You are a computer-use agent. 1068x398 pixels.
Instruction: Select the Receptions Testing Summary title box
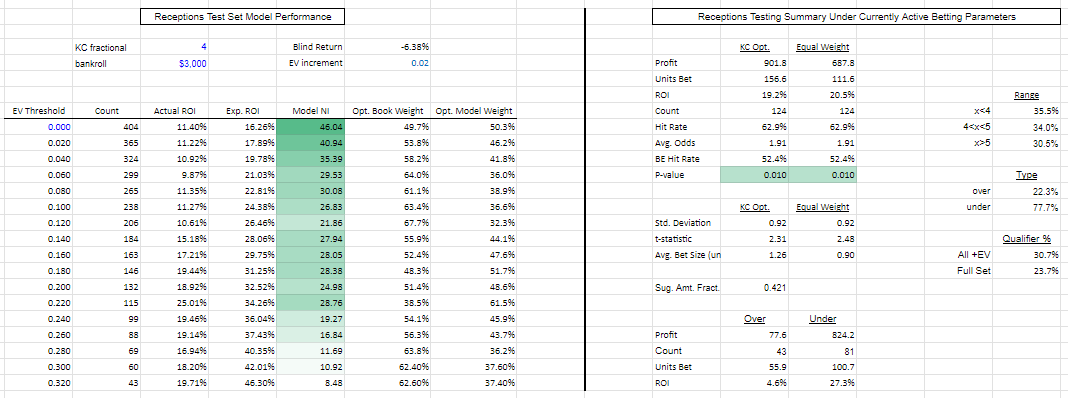click(856, 17)
